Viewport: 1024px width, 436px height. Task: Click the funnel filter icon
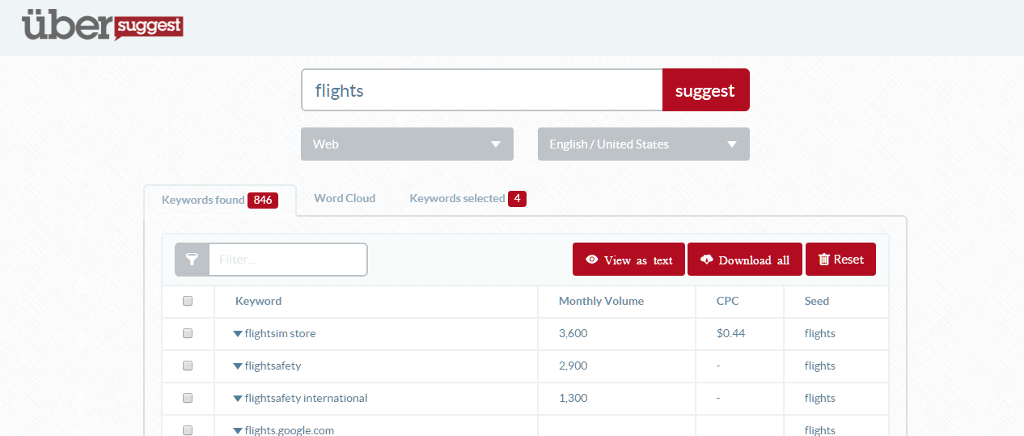[x=191, y=260]
